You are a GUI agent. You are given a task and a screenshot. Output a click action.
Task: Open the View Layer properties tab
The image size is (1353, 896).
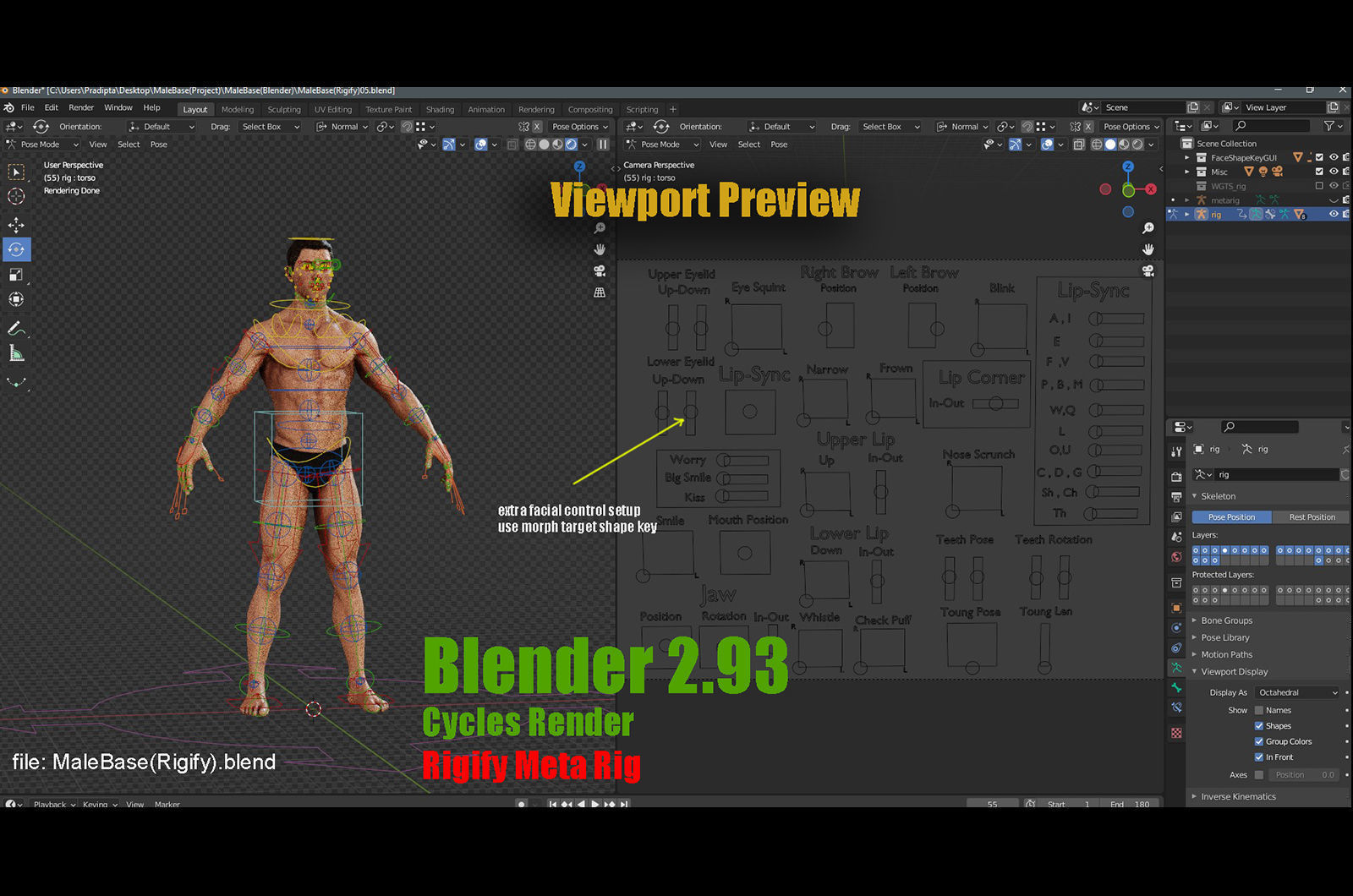1176,516
